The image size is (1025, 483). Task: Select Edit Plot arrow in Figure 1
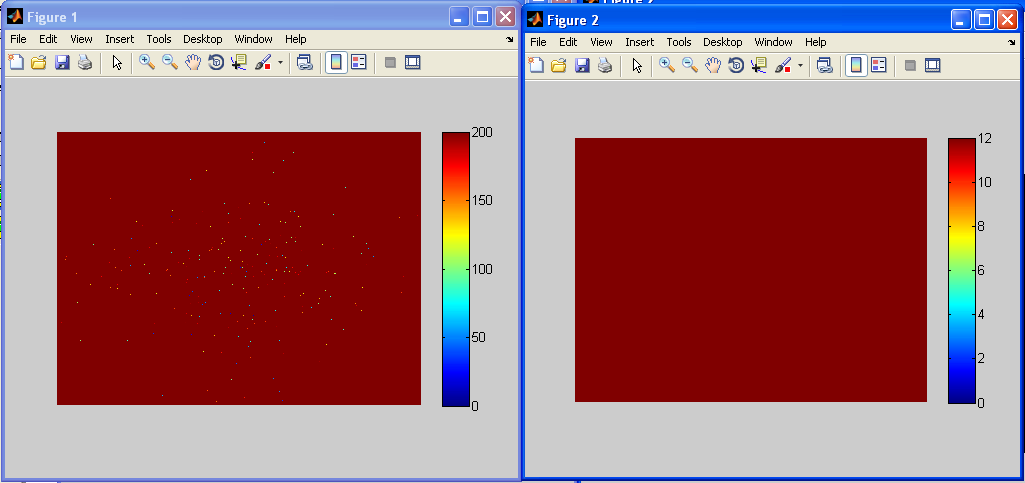[117, 63]
